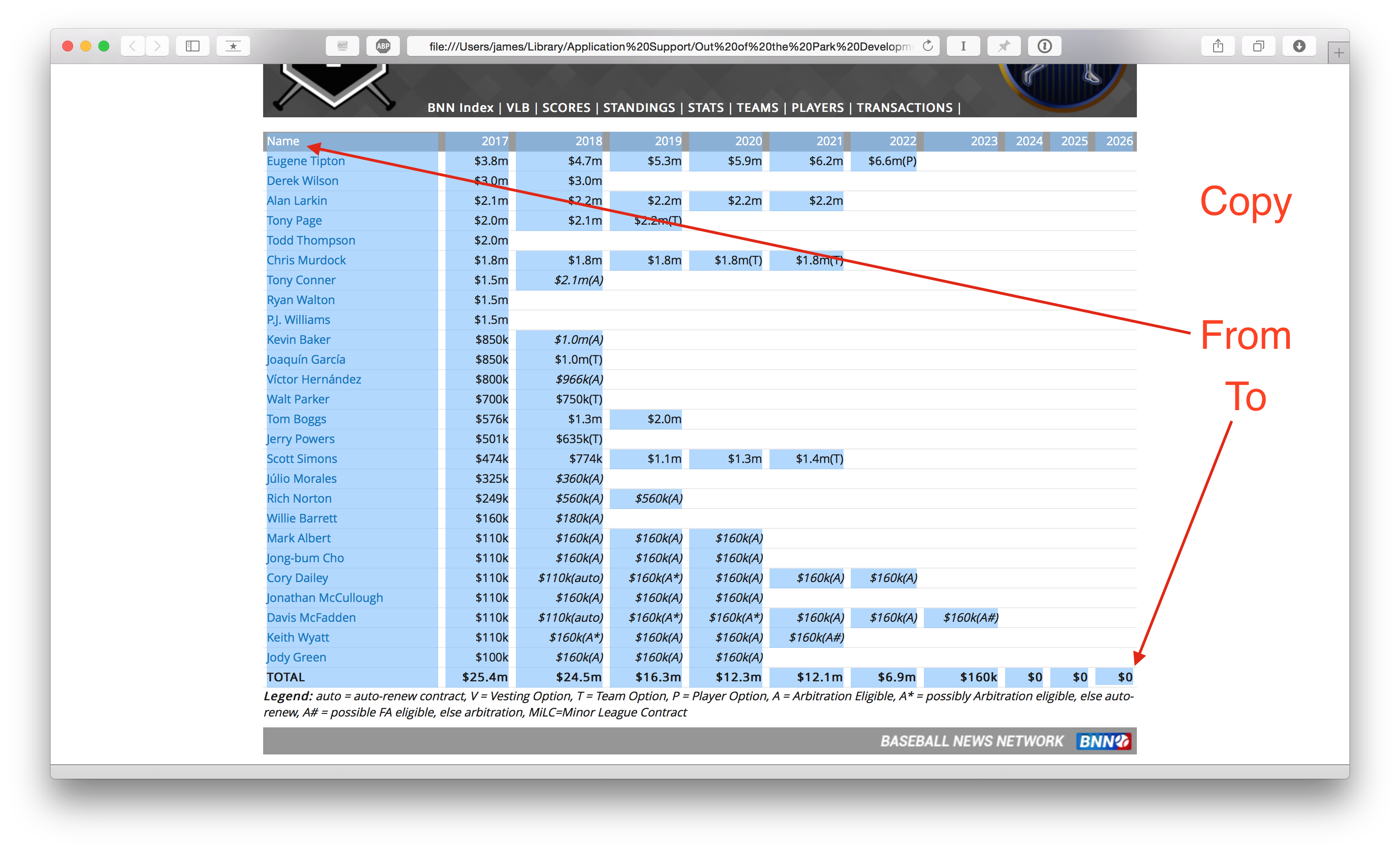Show all tabs overview icon
This screenshot has width=1400, height=851.
tap(1259, 46)
